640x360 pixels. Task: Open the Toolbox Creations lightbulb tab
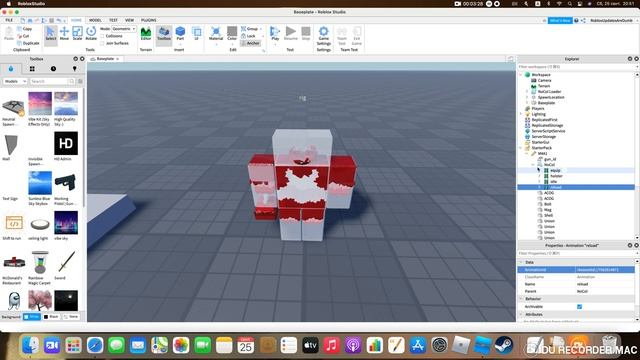click(x=74, y=69)
